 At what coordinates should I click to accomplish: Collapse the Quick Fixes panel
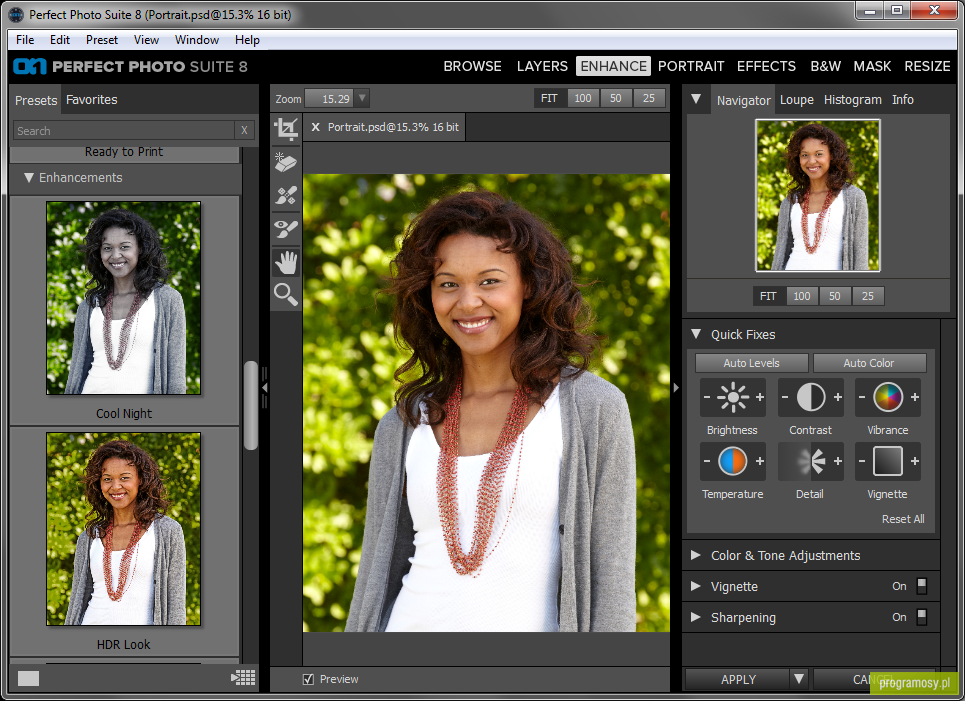[696, 334]
